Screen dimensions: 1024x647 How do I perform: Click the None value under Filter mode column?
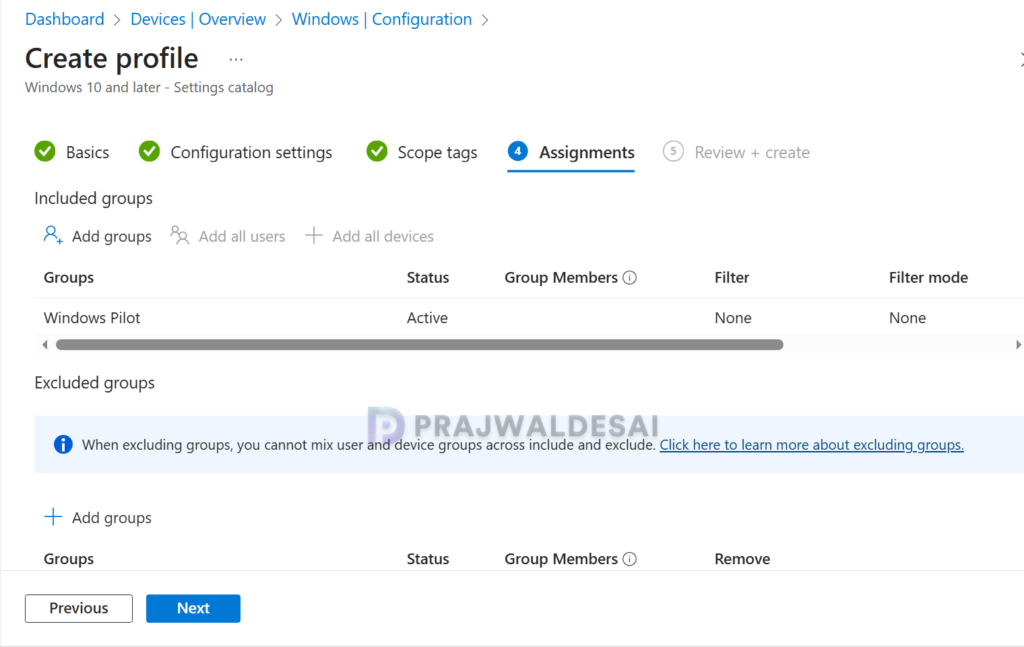pyautogui.click(x=907, y=318)
